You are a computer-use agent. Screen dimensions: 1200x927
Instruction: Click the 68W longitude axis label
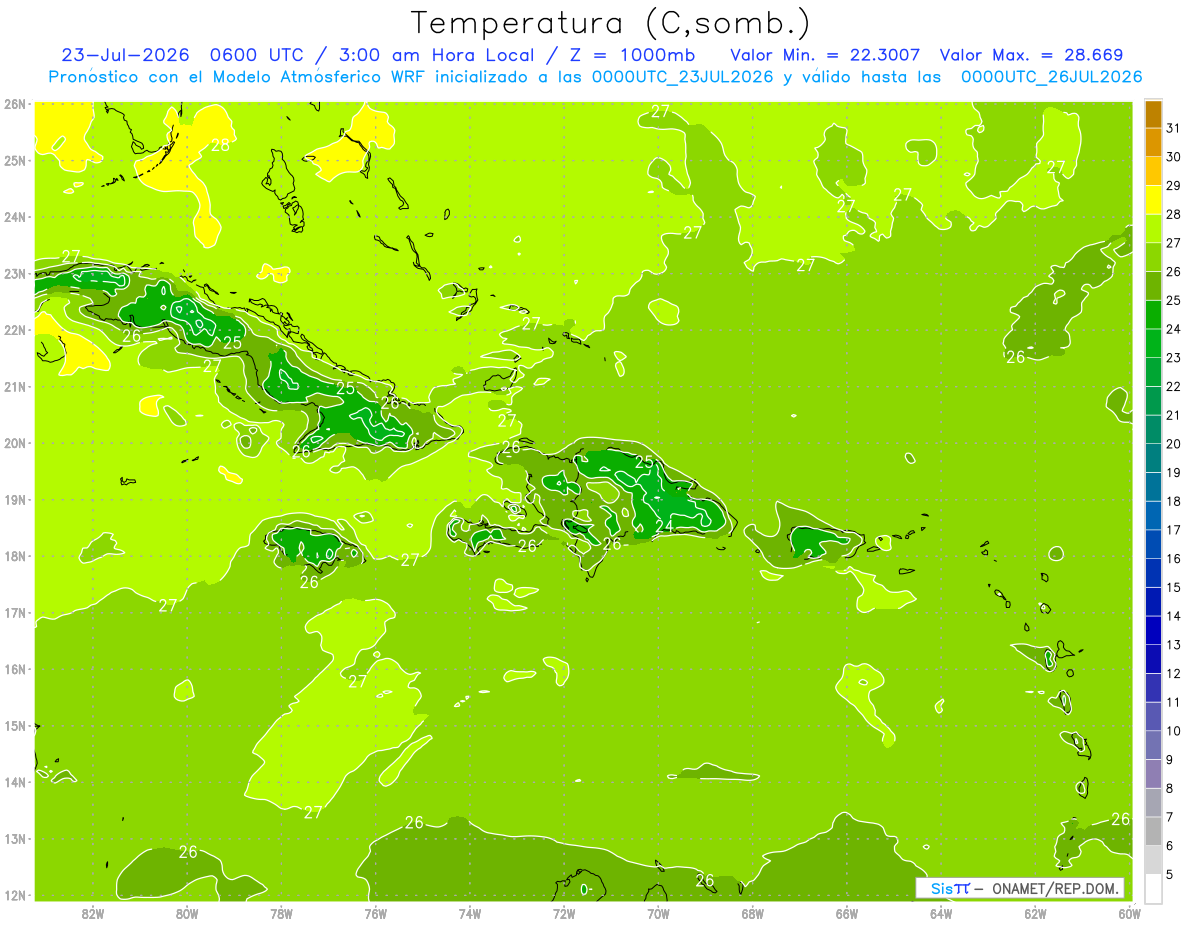coord(752,913)
